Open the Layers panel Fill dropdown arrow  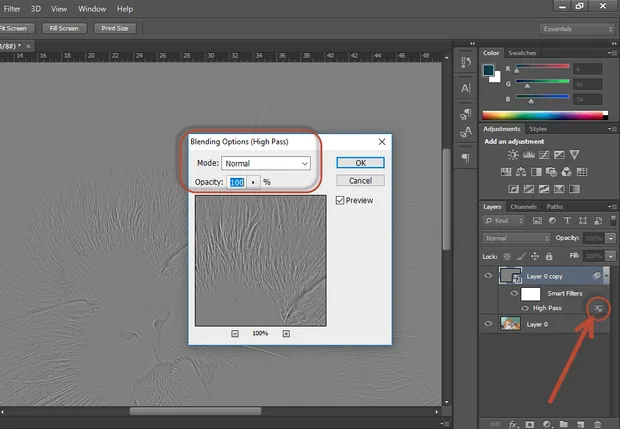pyautogui.click(x=611, y=256)
